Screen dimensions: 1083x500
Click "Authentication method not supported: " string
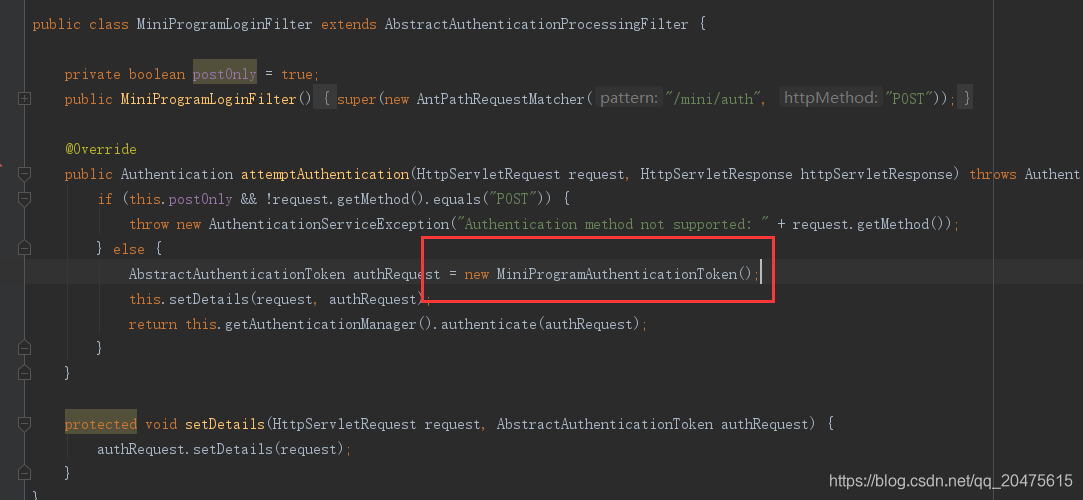[612, 224]
